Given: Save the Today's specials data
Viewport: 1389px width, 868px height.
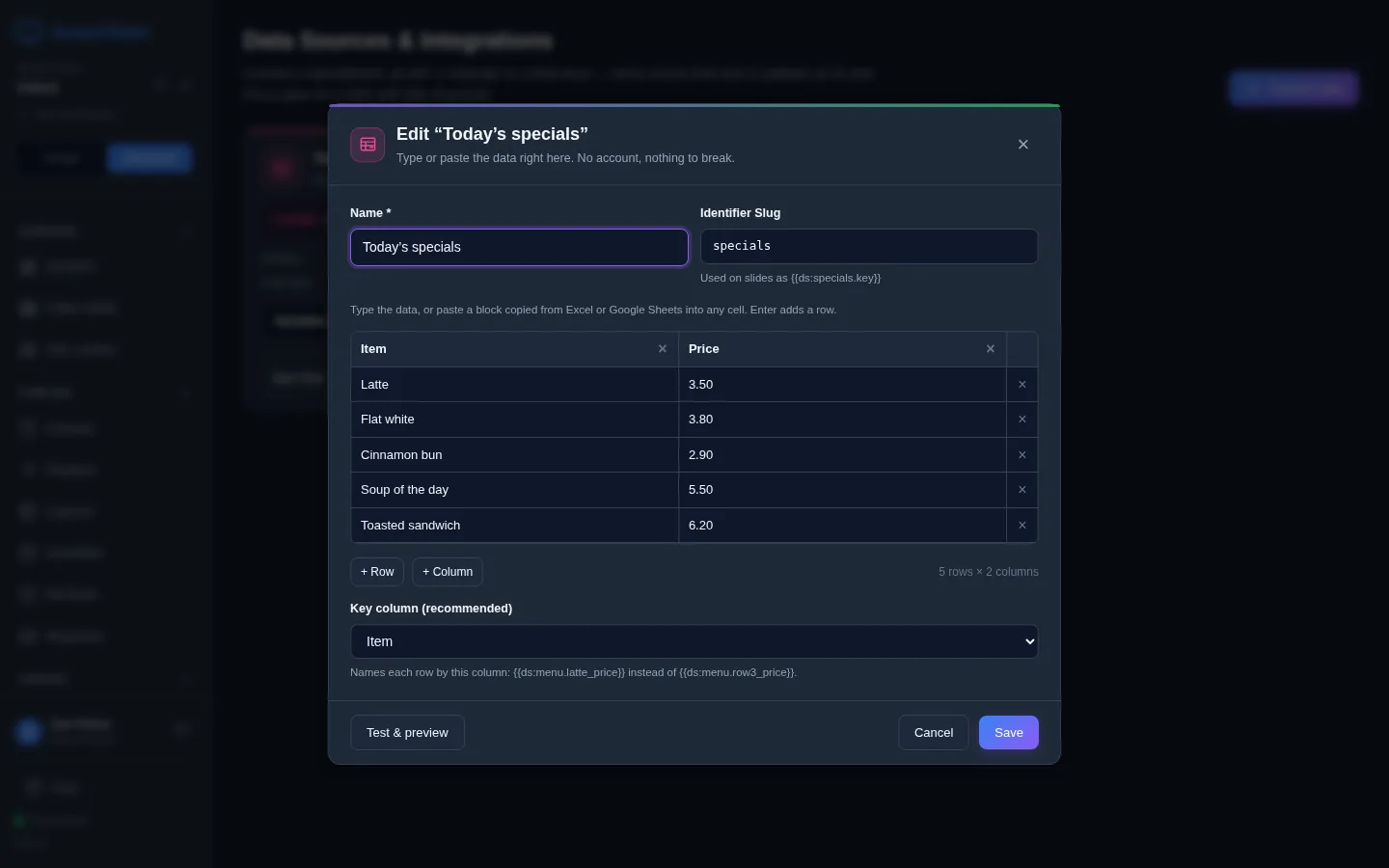Looking at the screenshot, I should coord(1009,733).
